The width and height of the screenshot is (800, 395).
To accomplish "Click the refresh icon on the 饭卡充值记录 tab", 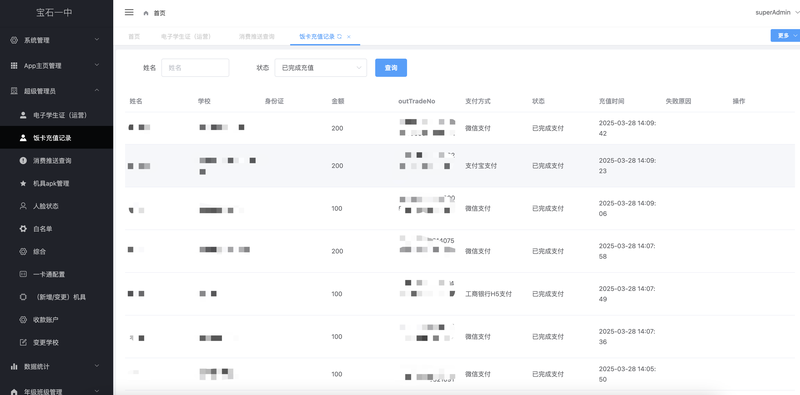I will (x=339, y=36).
